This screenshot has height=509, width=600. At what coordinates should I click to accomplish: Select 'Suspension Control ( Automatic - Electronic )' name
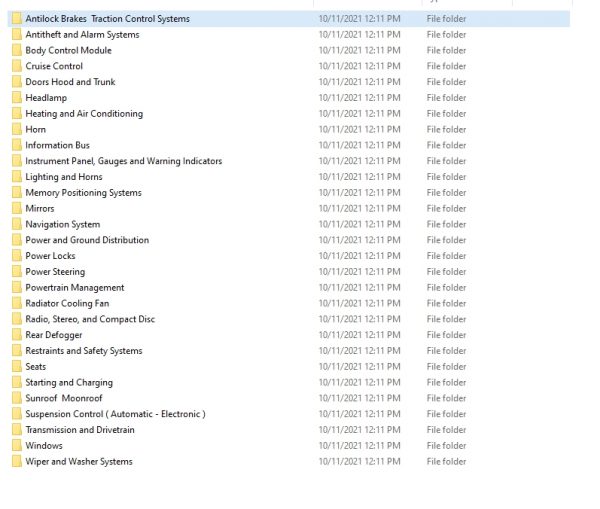tap(116, 414)
